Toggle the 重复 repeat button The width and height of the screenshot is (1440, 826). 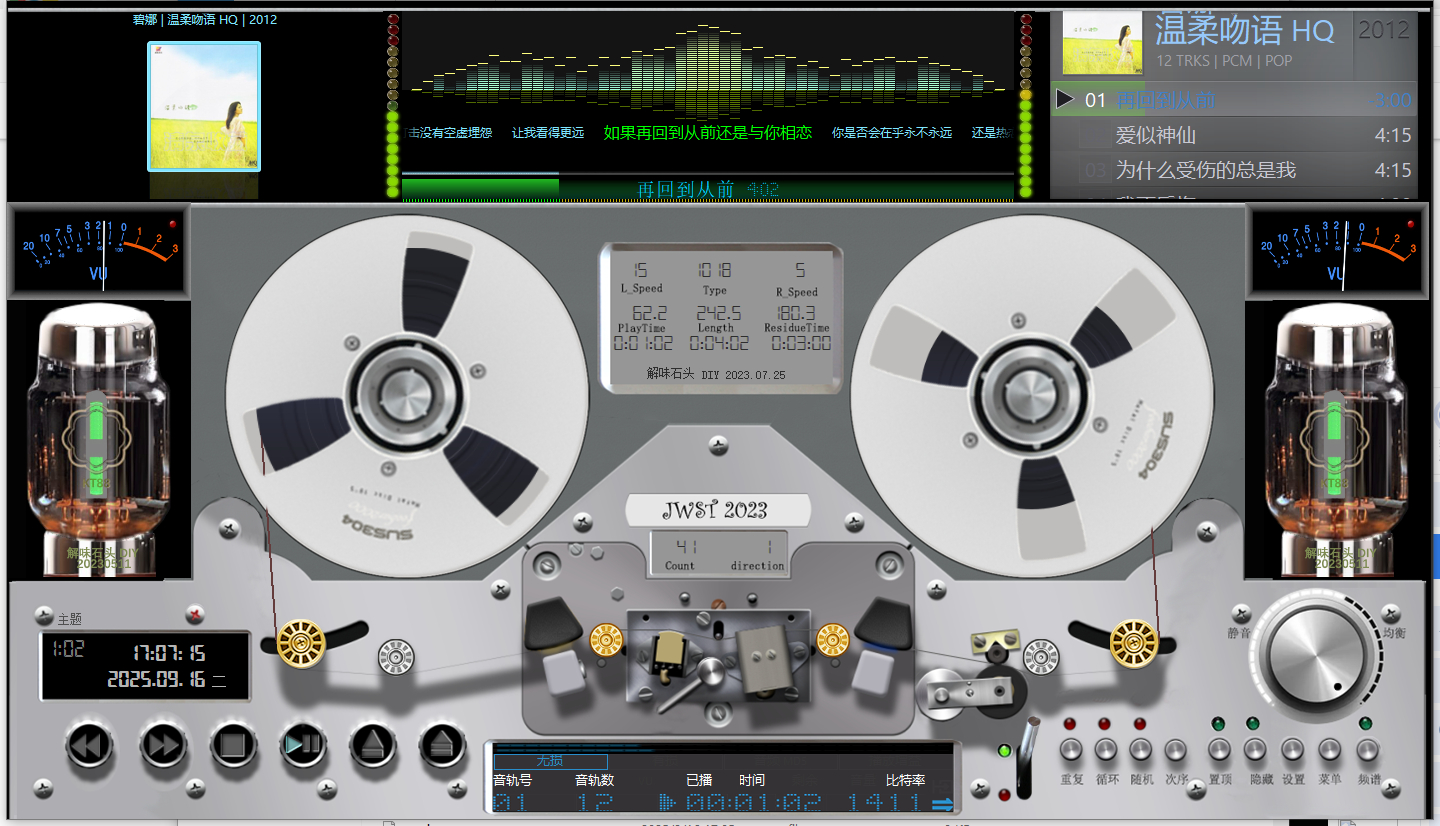[1071, 750]
